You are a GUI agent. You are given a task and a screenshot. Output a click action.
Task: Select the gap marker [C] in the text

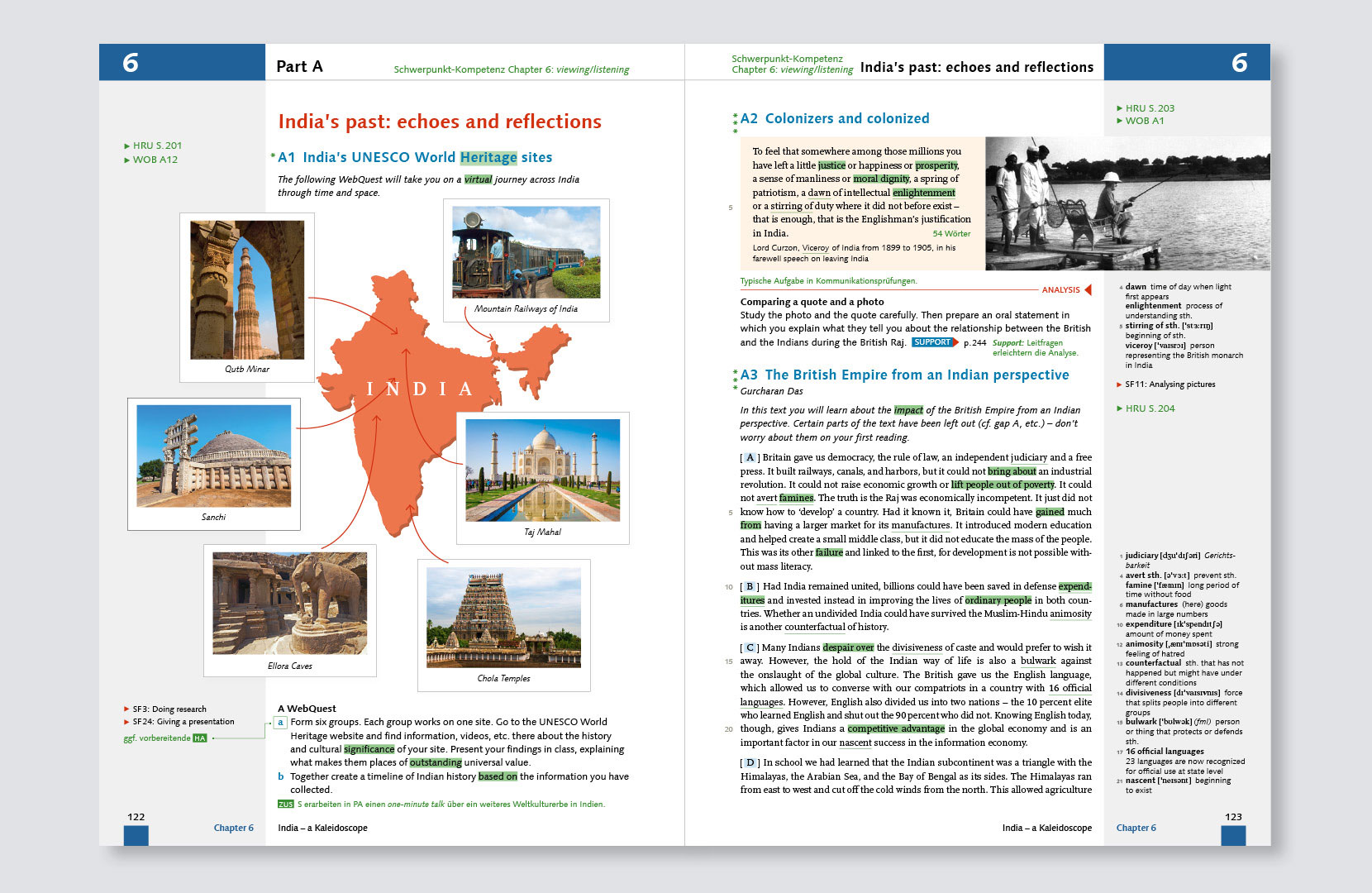click(x=750, y=647)
